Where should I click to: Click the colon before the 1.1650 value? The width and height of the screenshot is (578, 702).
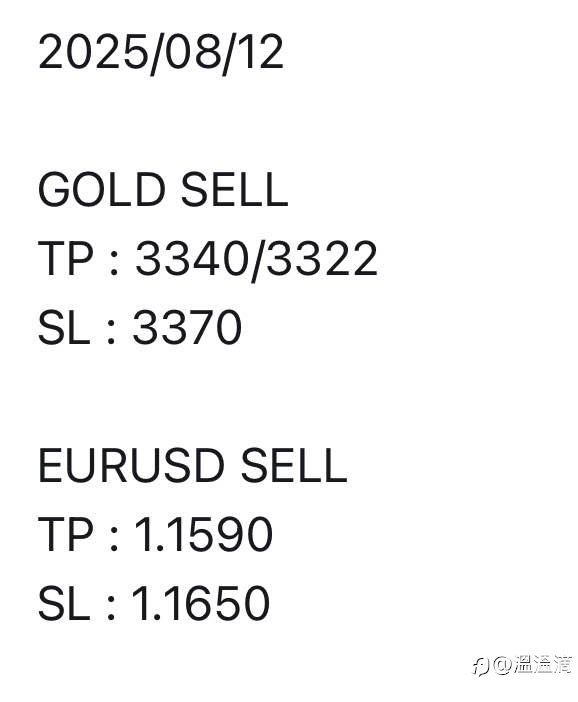pyautogui.click(x=111, y=608)
